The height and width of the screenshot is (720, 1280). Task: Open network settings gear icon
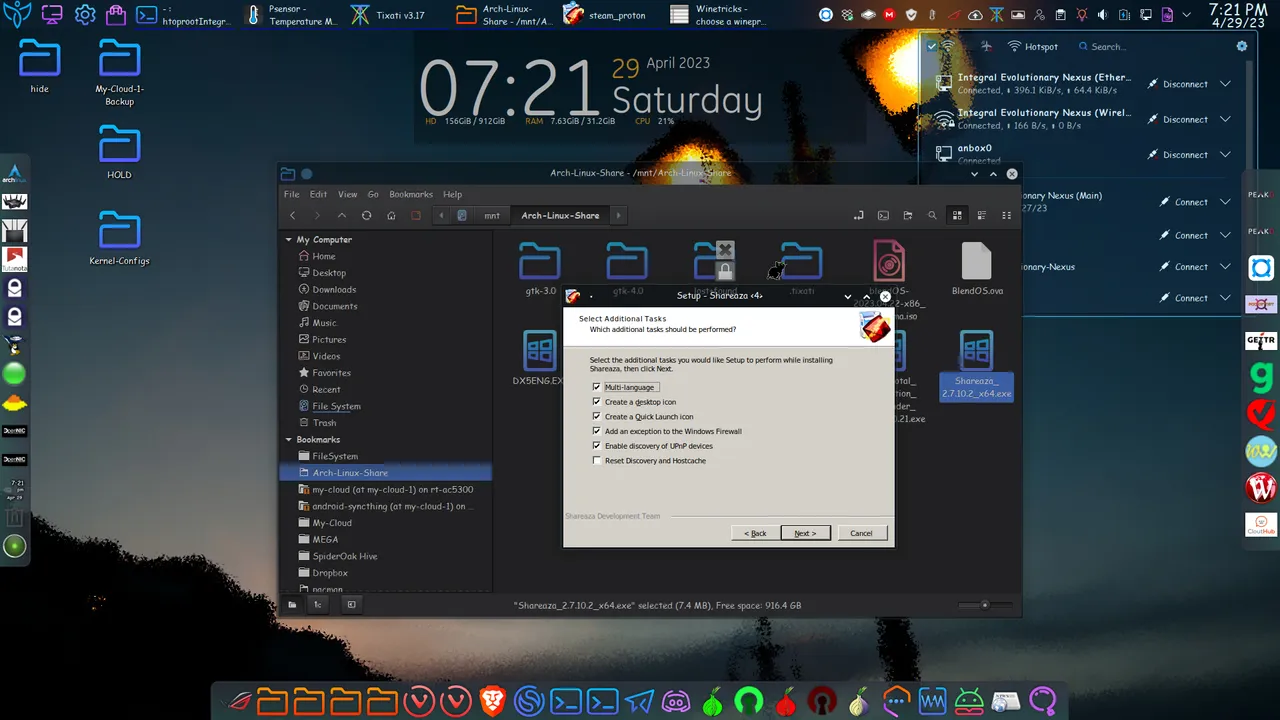click(1242, 46)
